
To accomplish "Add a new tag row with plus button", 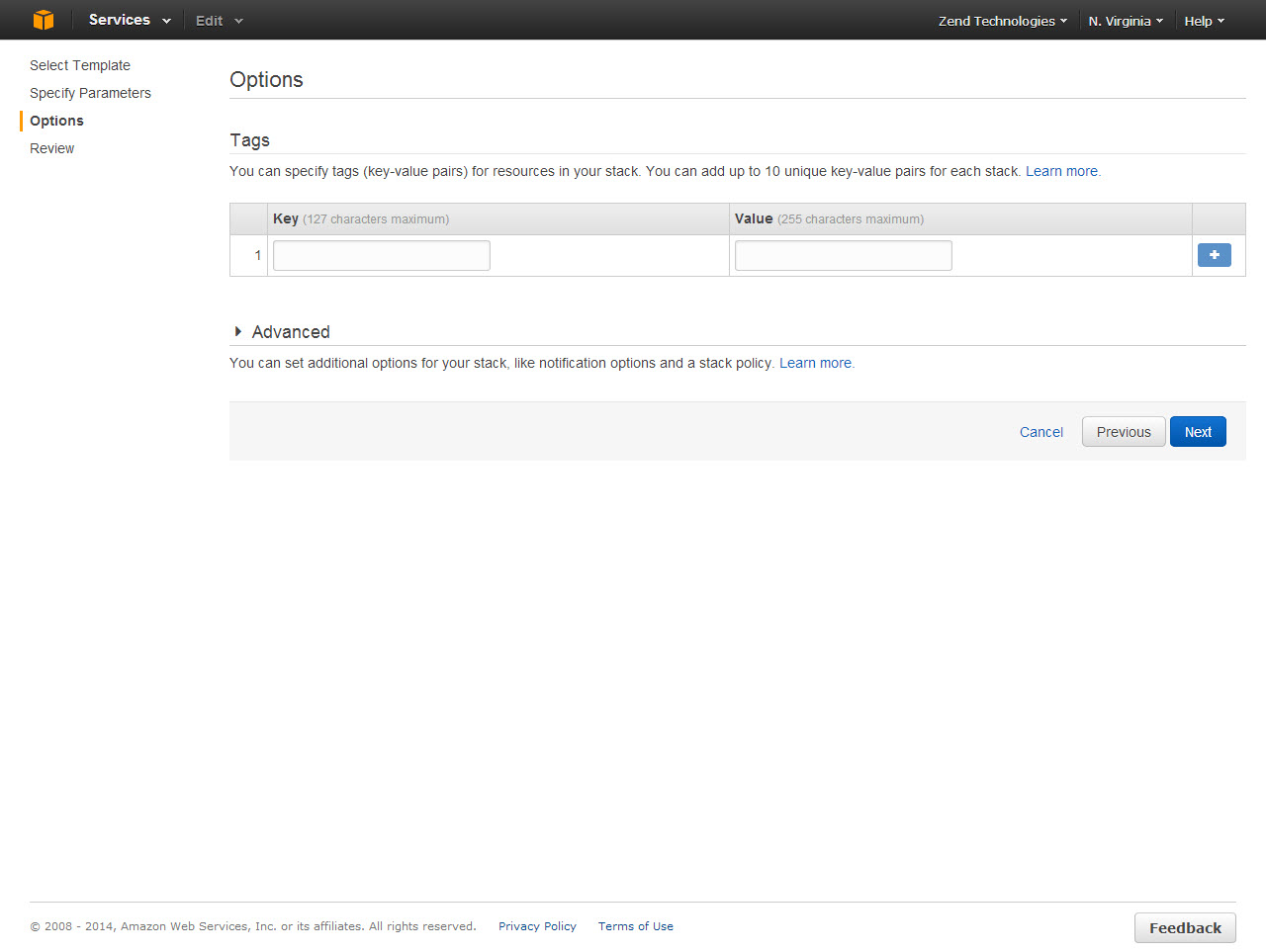I will pos(1214,255).
